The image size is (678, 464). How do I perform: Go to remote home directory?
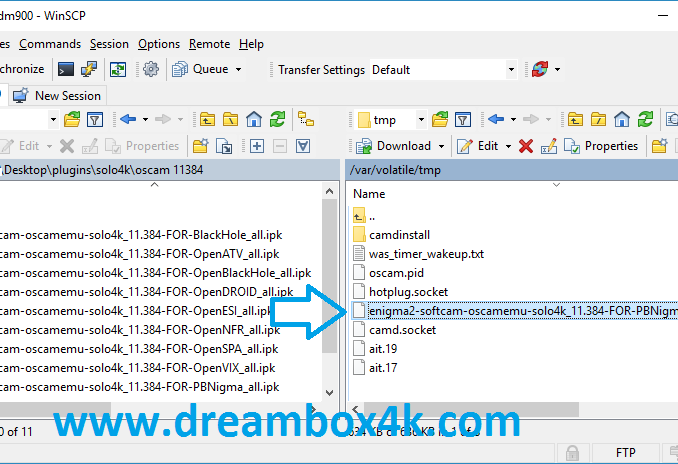coord(622,119)
